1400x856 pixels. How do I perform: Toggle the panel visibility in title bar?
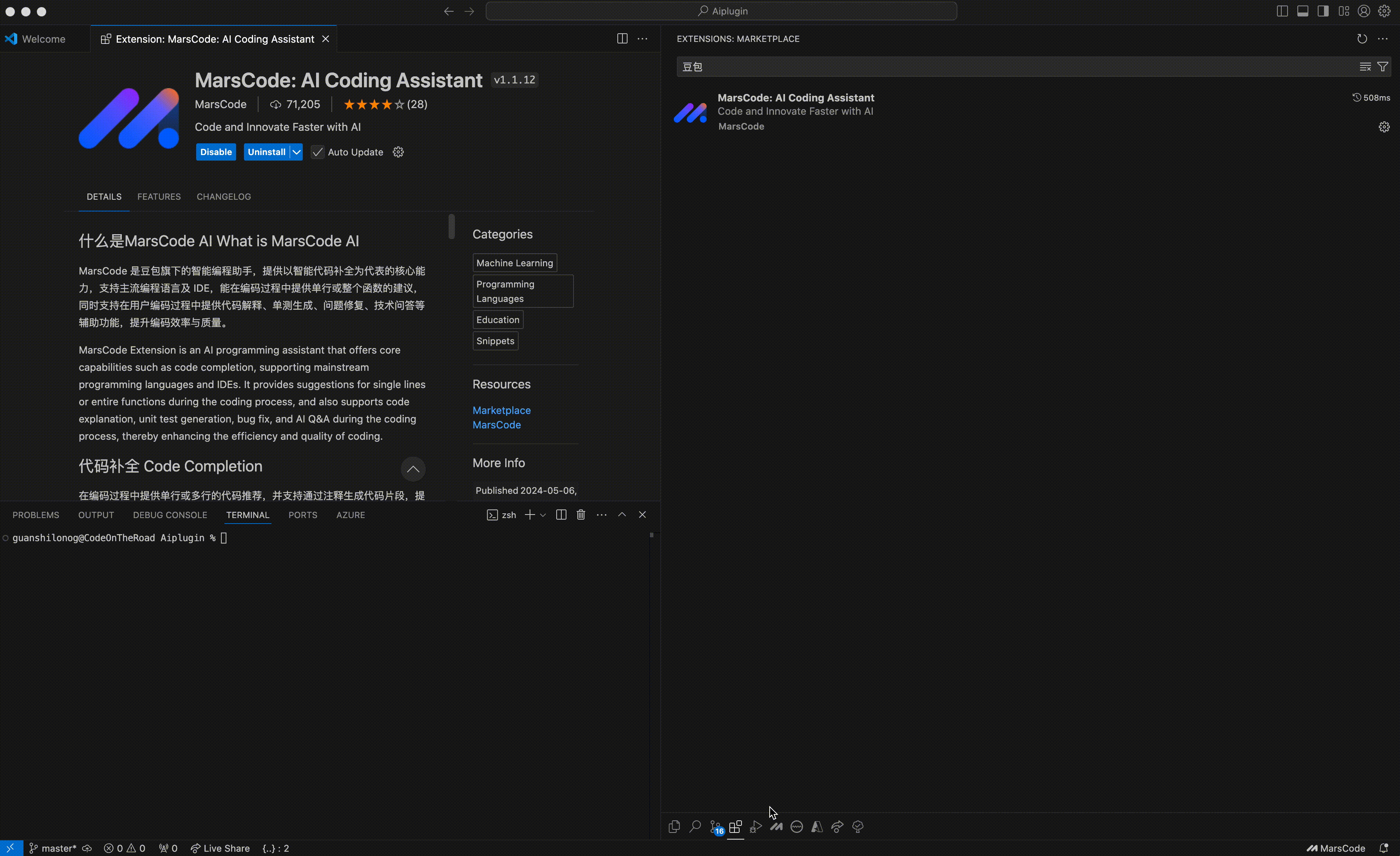pos(1303,11)
